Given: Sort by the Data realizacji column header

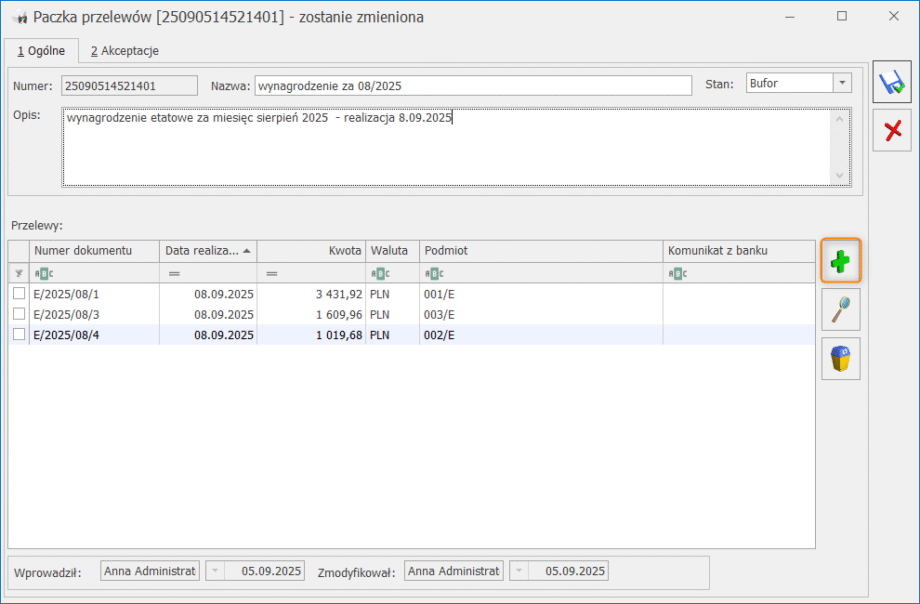Looking at the screenshot, I should [207, 250].
